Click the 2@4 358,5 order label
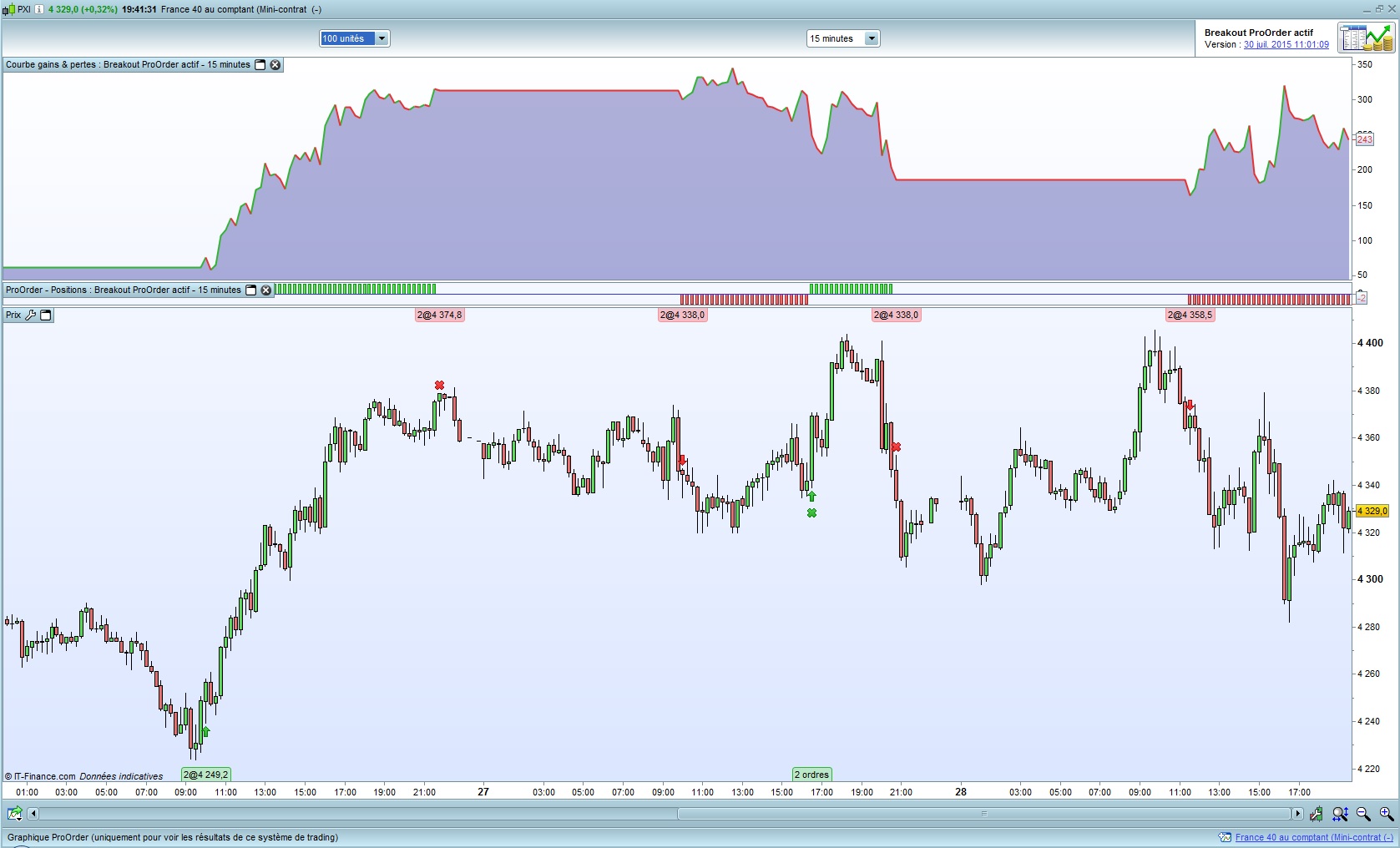The image size is (1400, 848). click(1190, 315)
